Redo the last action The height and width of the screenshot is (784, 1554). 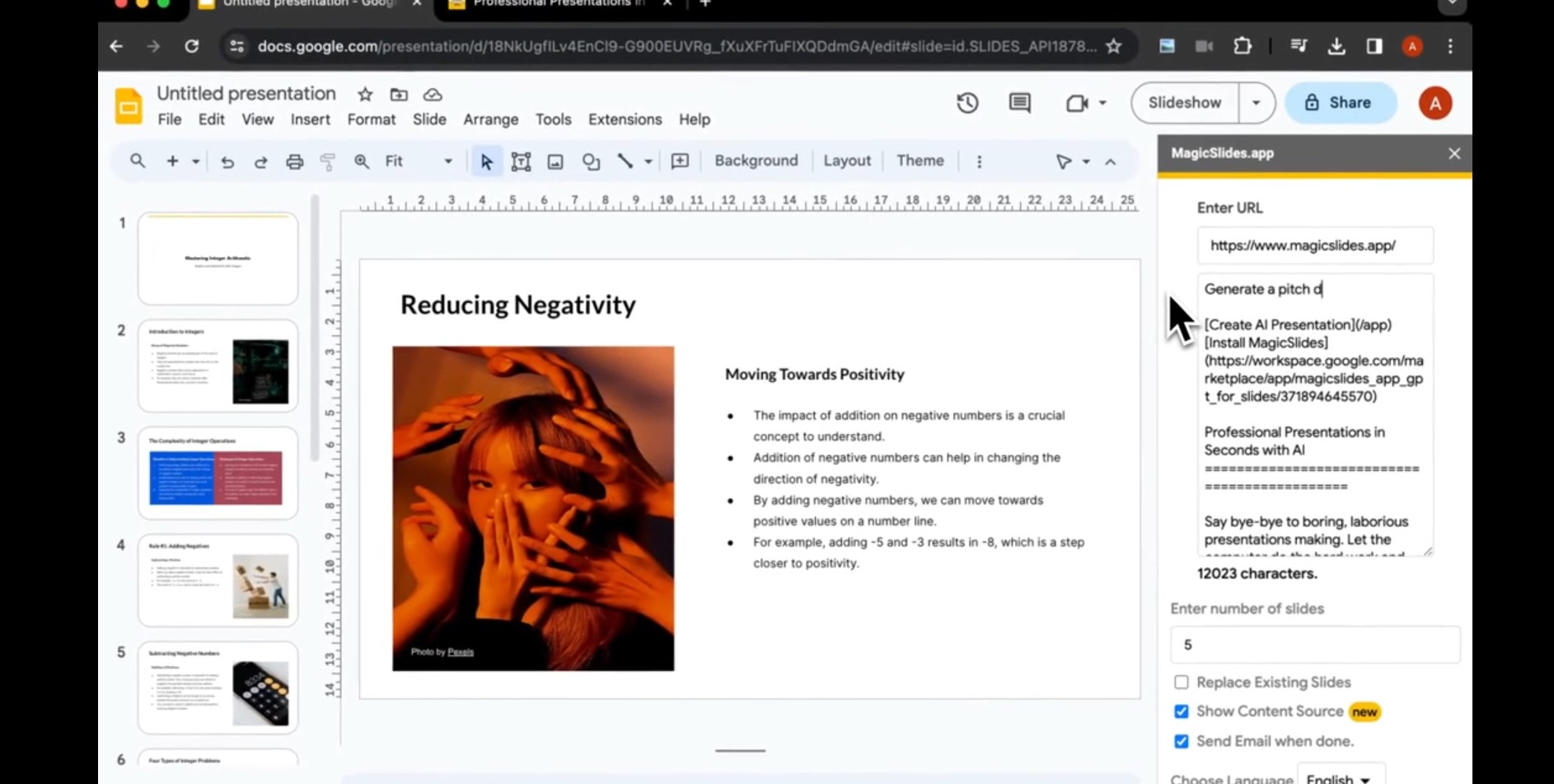[x=260, y=161]
